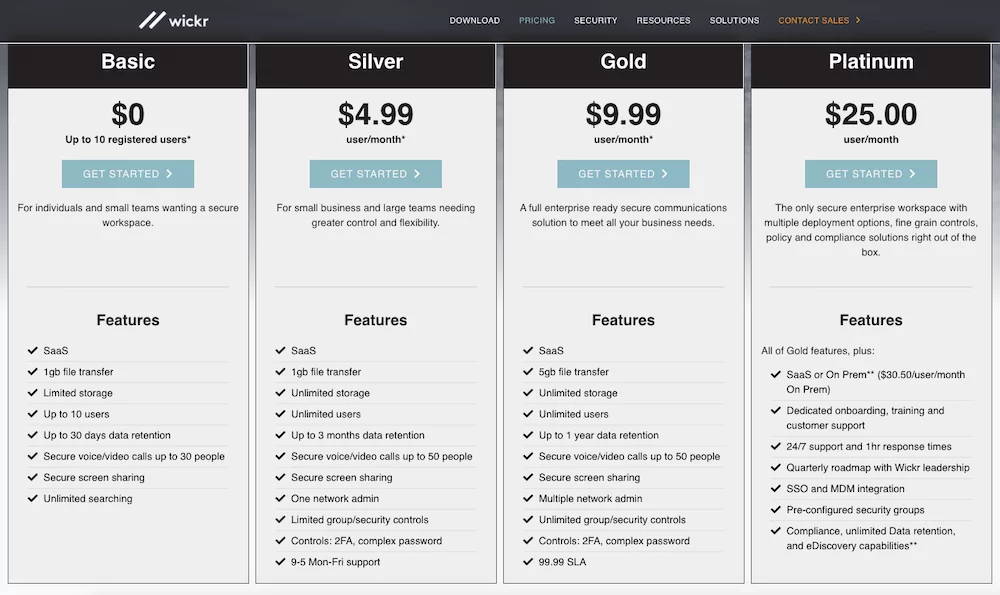
Task: Click the checkmark beside Silver's 9-5 Mon-Fri support
Action: (x=280, y=562)
